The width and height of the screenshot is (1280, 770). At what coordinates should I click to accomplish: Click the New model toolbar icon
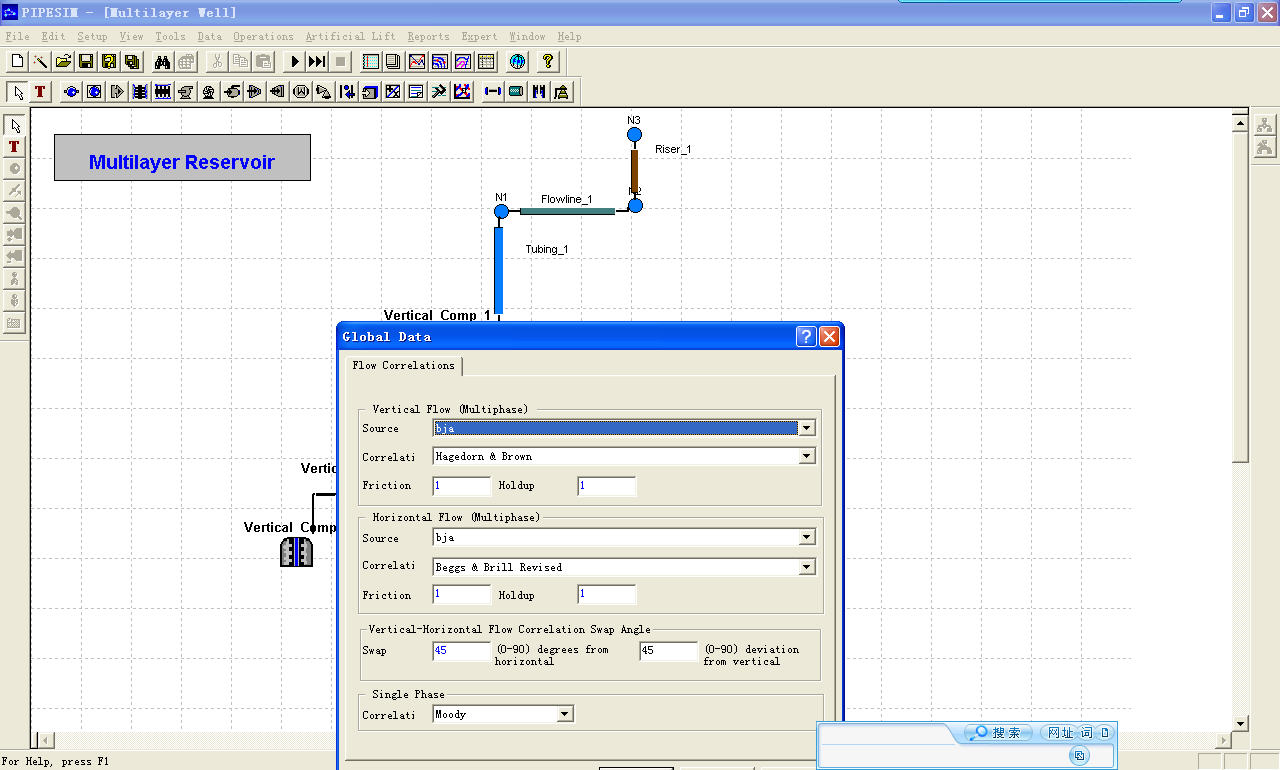click(17, 62)
